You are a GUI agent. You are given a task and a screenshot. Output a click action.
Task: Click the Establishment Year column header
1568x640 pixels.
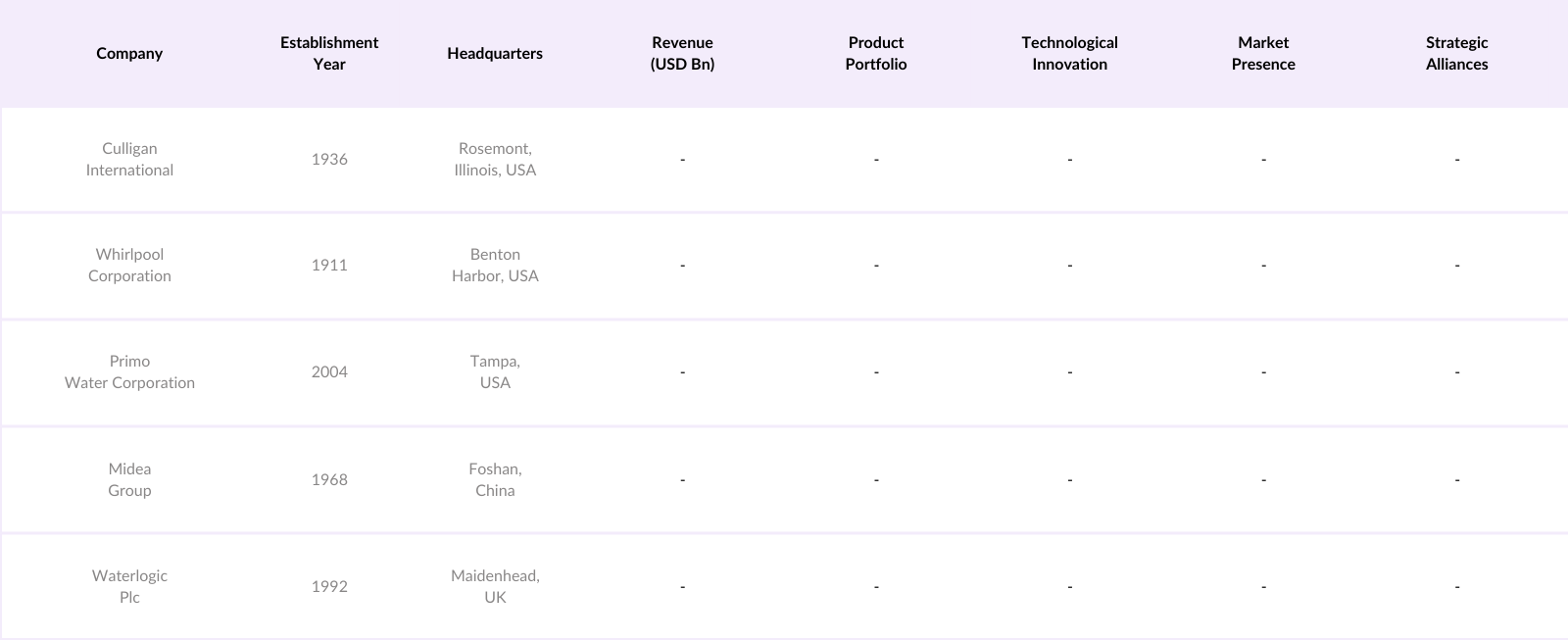(329, 53)
